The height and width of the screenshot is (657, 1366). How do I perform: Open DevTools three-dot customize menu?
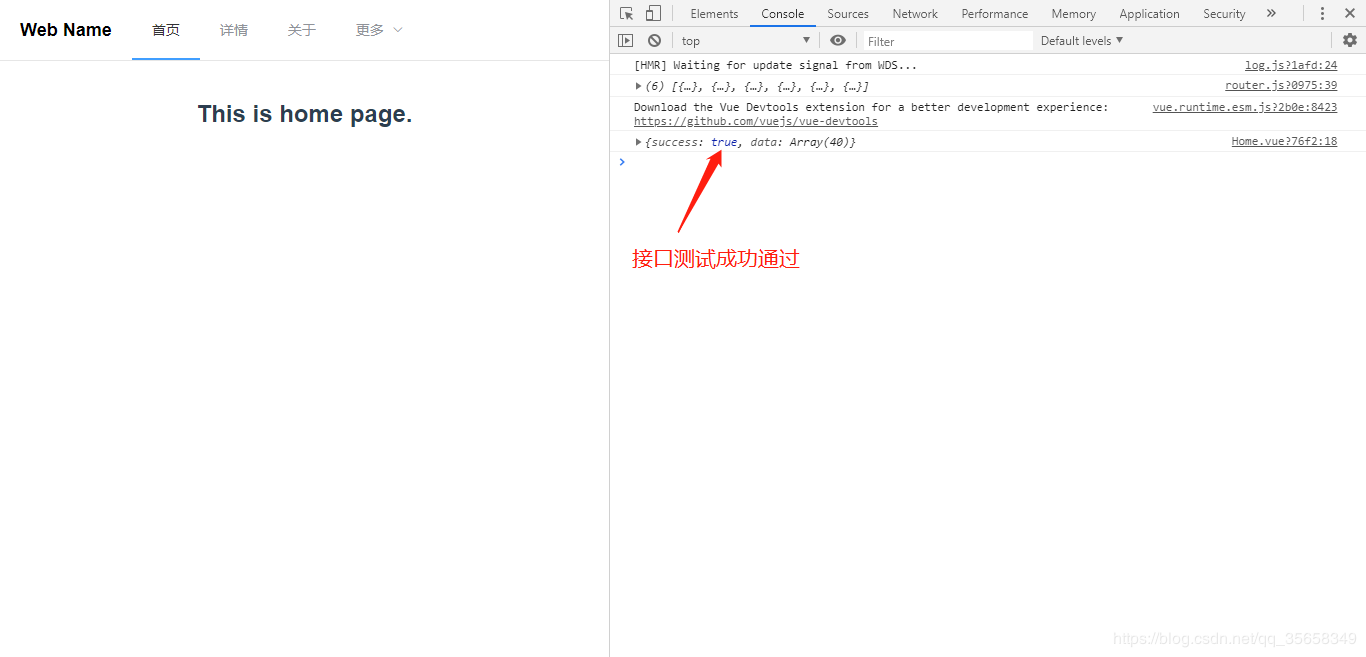point(1322,13)
